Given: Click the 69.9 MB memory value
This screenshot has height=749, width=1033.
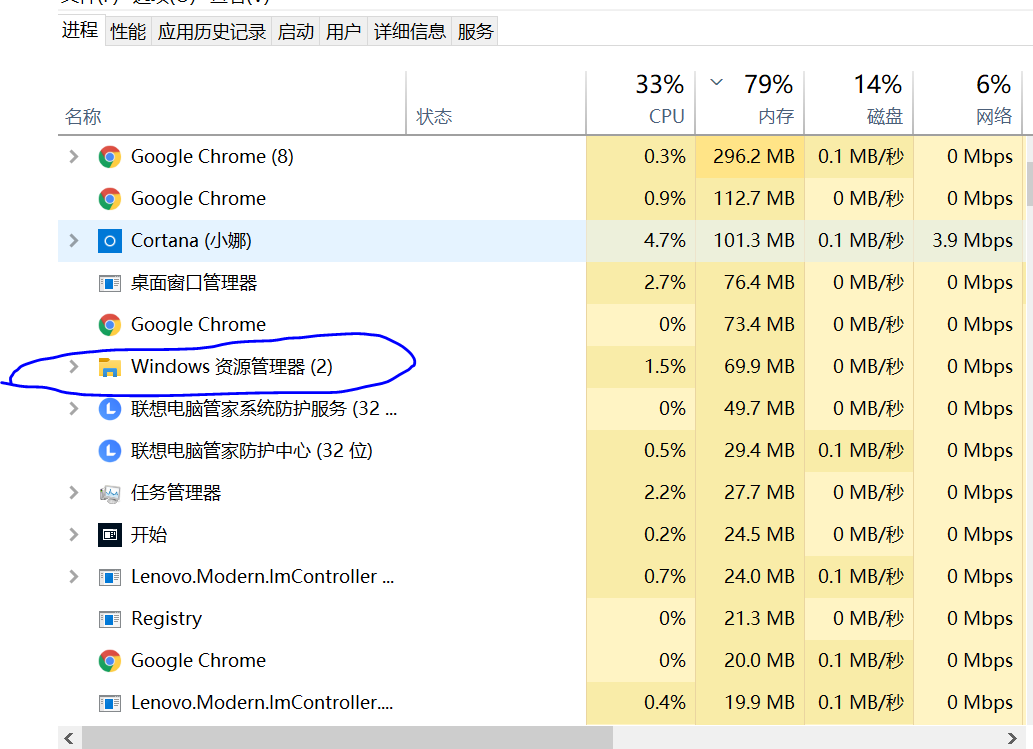Looking at the screenshot, I should 759,367.
